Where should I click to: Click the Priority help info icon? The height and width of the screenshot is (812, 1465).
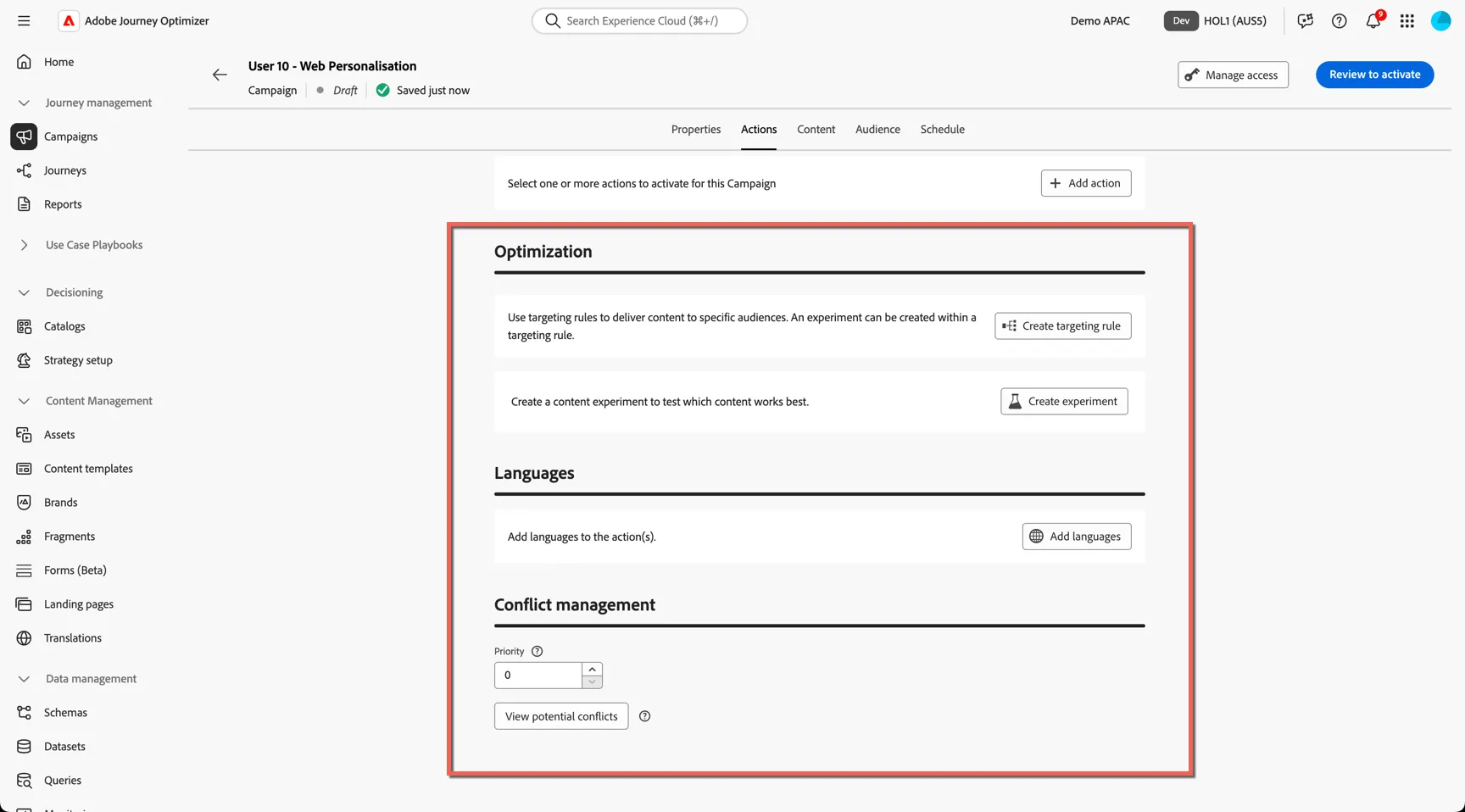pyautogui.click(x=537, y=651)
